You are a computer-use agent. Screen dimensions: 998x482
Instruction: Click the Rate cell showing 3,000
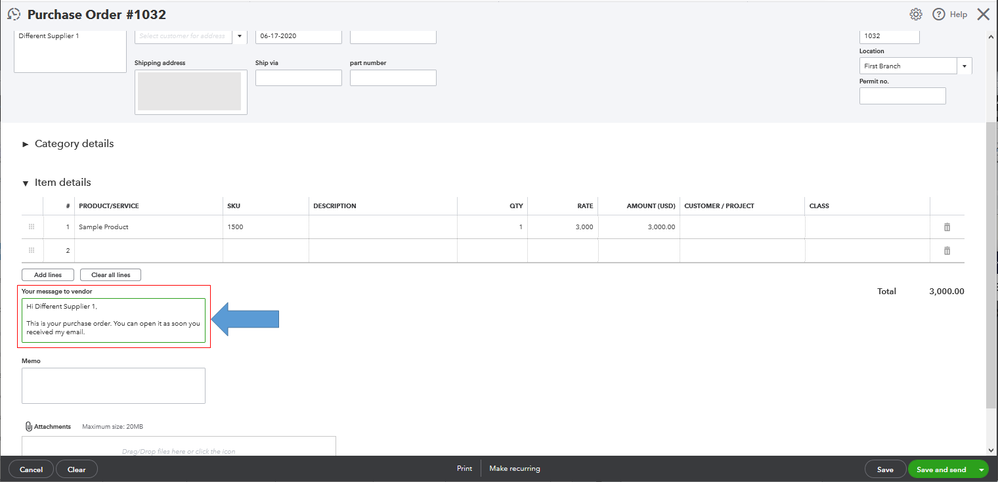563,227
